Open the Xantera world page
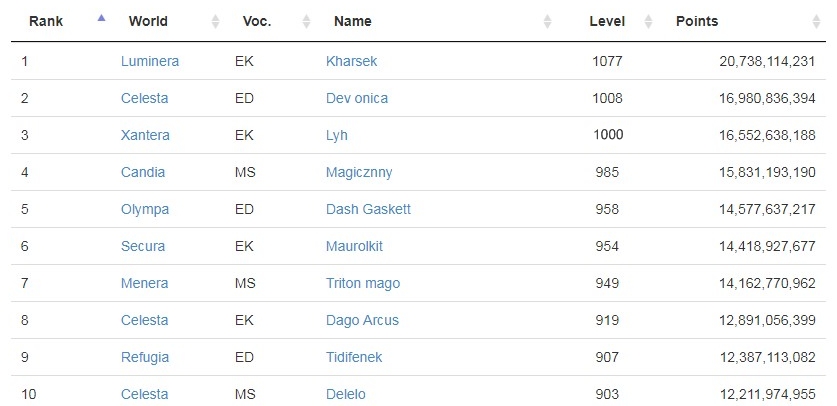Screen dimensions: 837x406 coord(145,135)
